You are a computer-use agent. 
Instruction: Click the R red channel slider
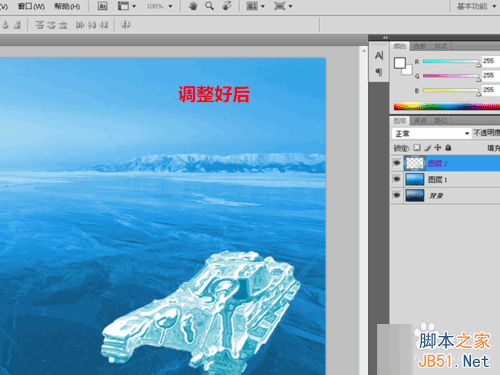tap(451, 61)
